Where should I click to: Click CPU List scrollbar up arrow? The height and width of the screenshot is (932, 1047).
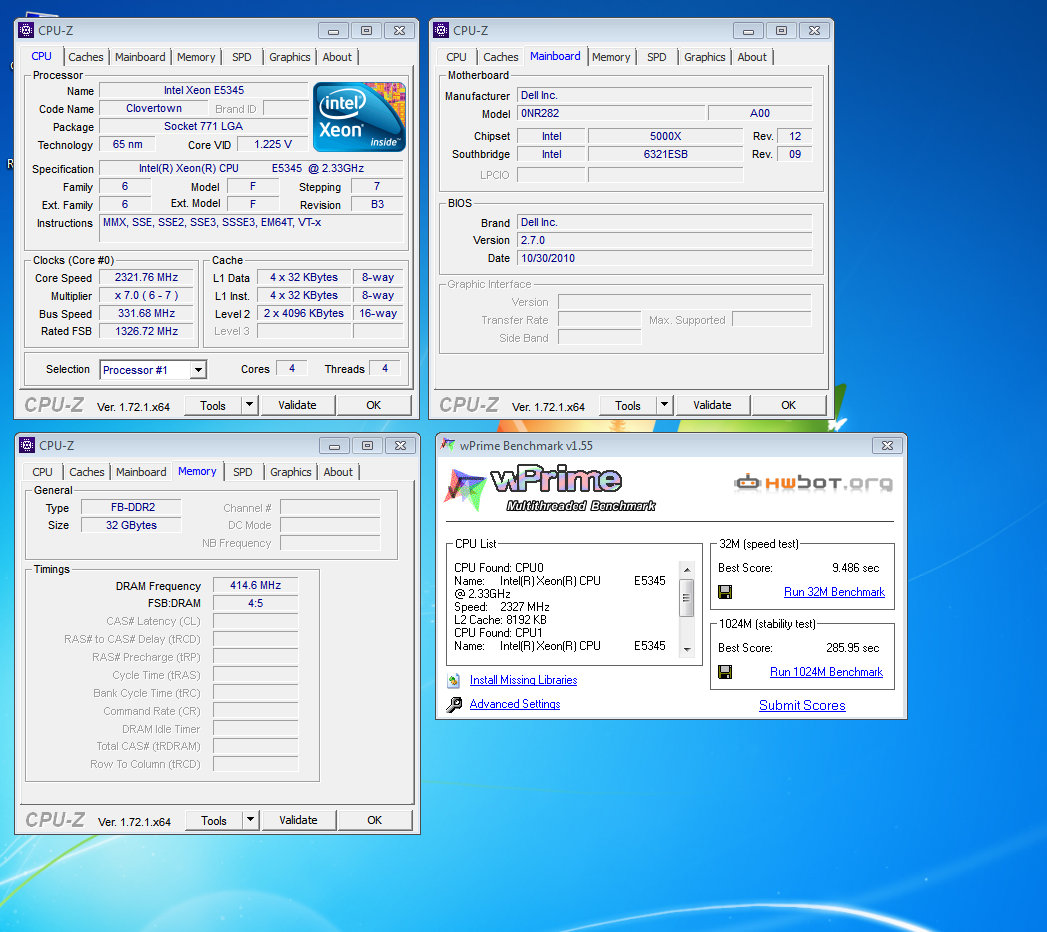686,569
